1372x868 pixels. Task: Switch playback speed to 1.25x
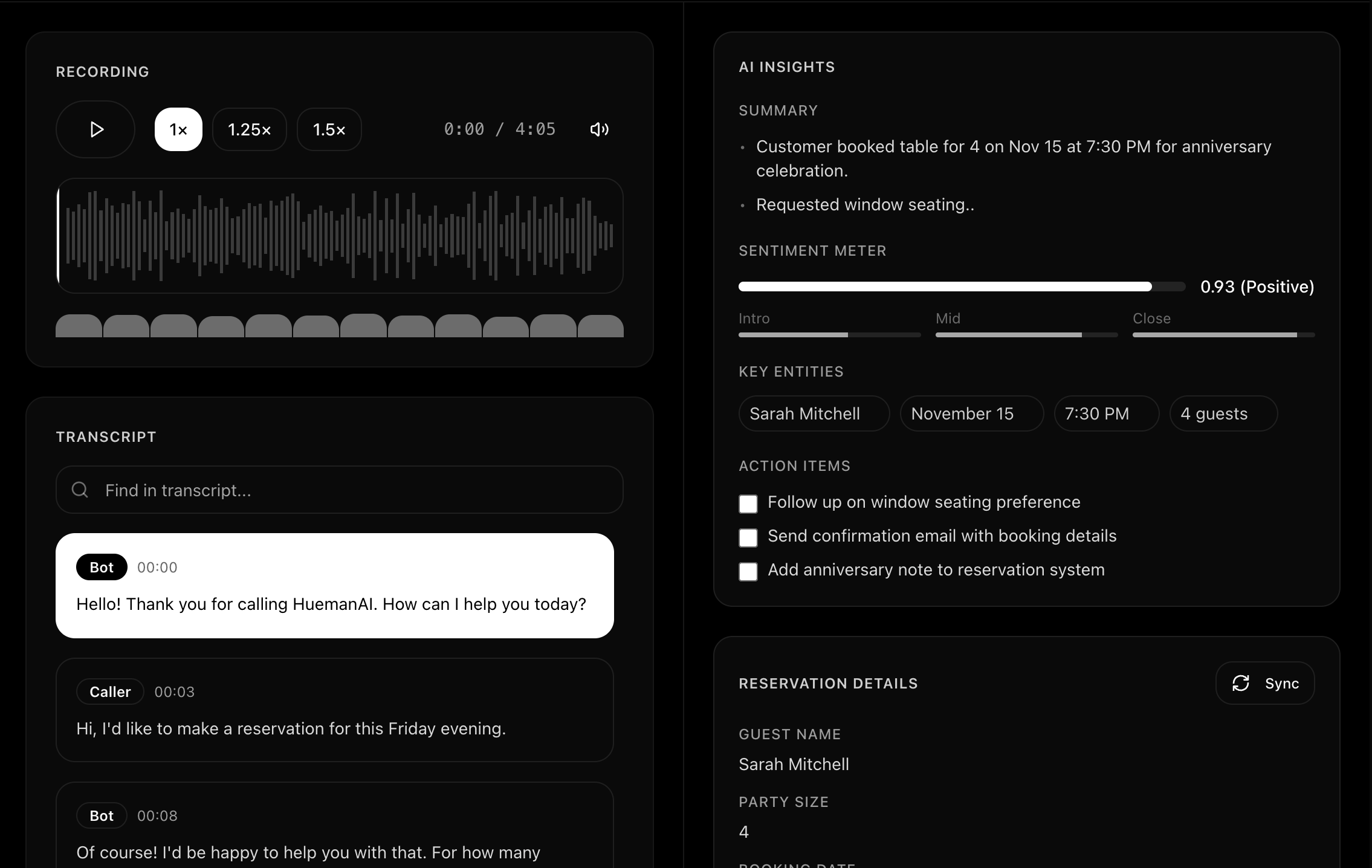249,129
